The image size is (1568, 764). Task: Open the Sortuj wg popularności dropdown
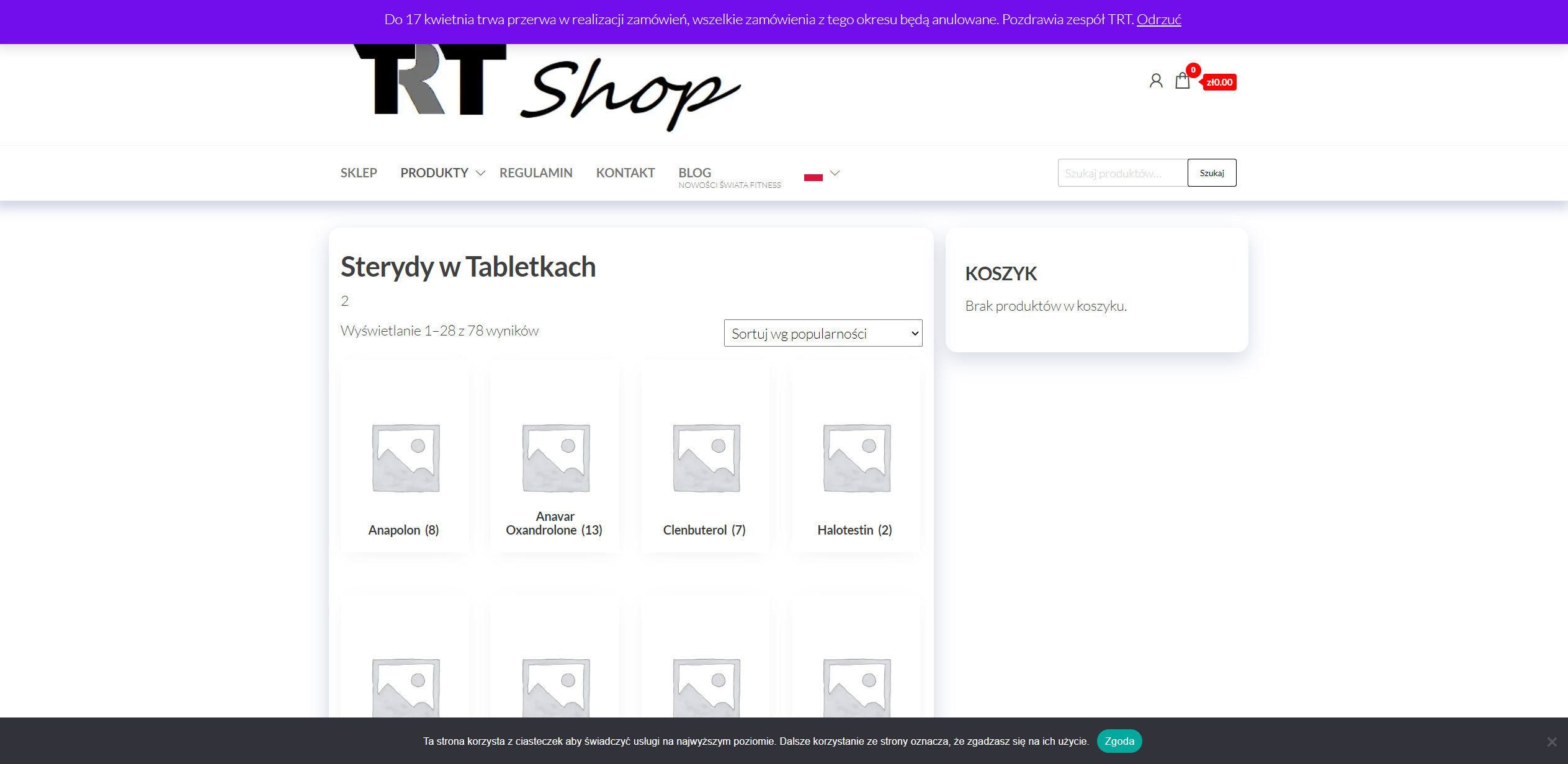[822, 334]
